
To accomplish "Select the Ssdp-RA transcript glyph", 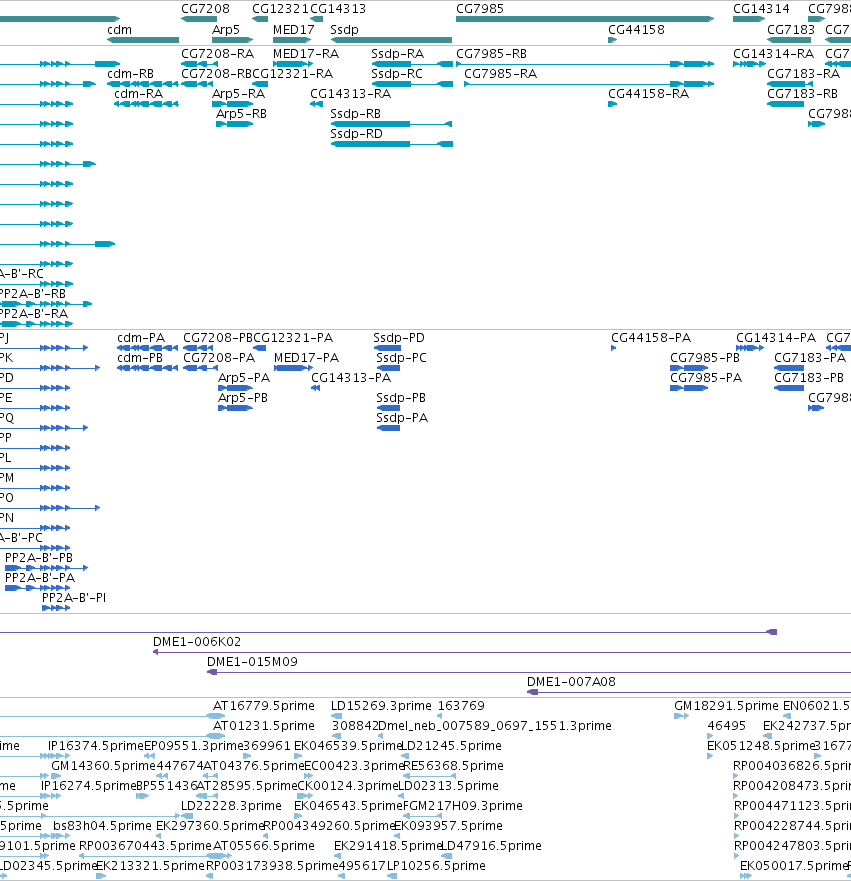I will [x=412, y=64].
